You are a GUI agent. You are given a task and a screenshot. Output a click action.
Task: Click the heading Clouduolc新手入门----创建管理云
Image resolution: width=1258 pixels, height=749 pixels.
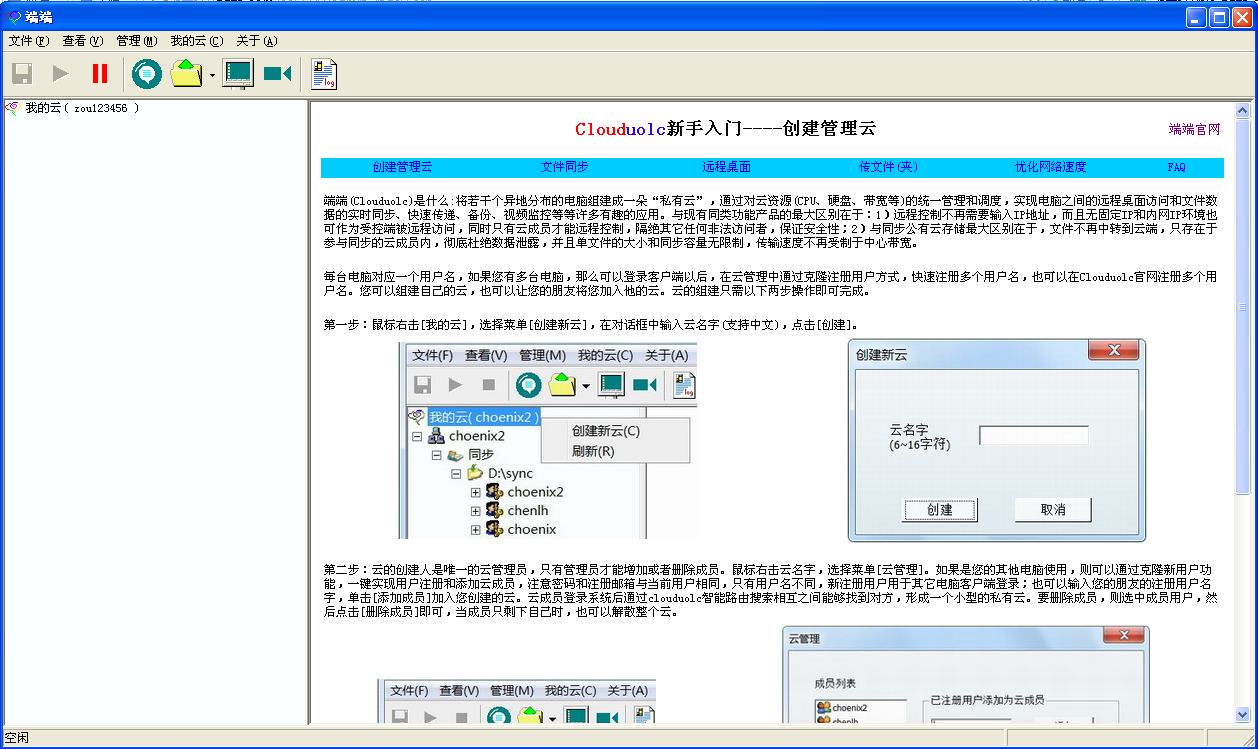[725, 129]
